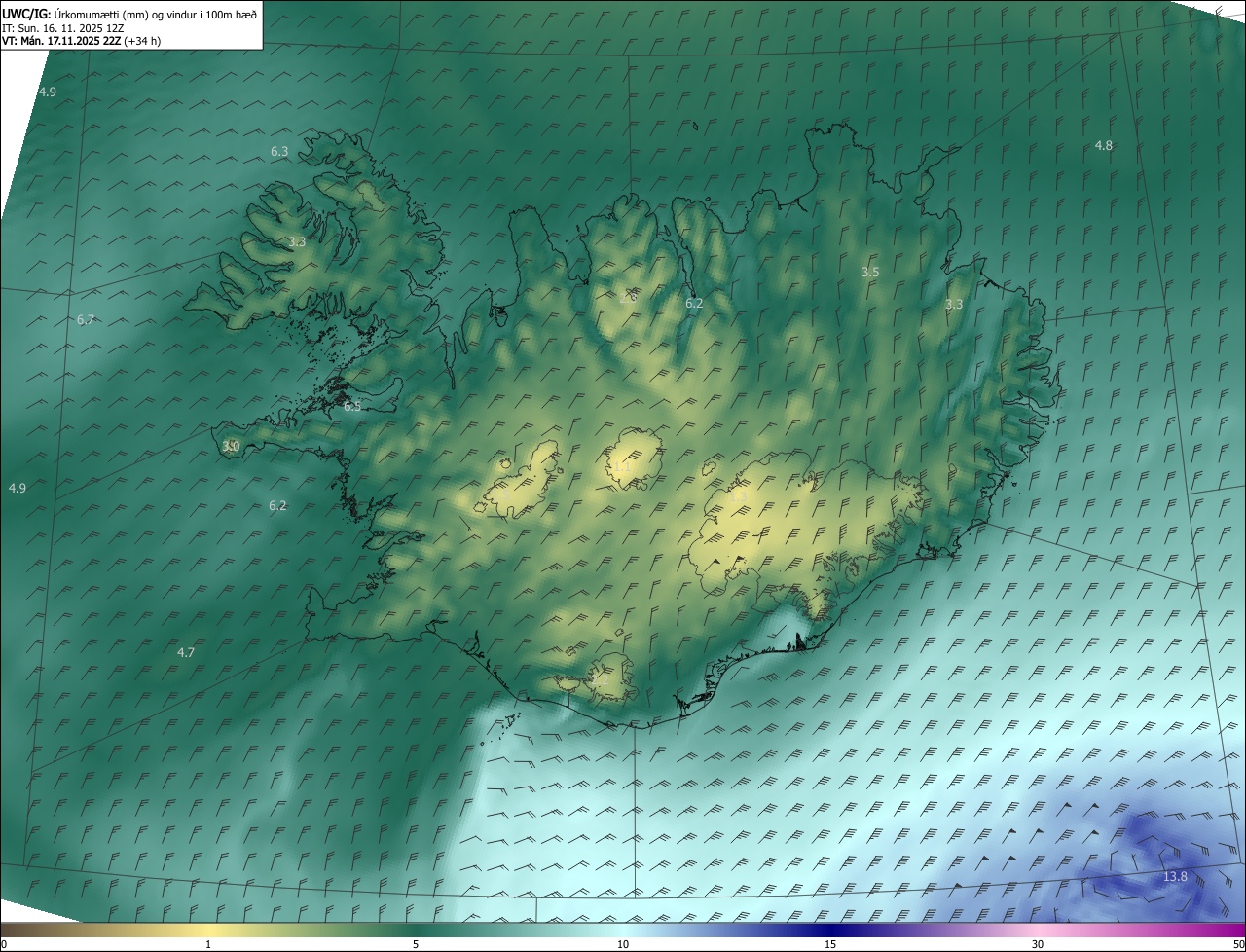Click the '0' tick on the color scale
Image resolution: width=1246 pixels, height=952 pixels.
coord(3,945)
